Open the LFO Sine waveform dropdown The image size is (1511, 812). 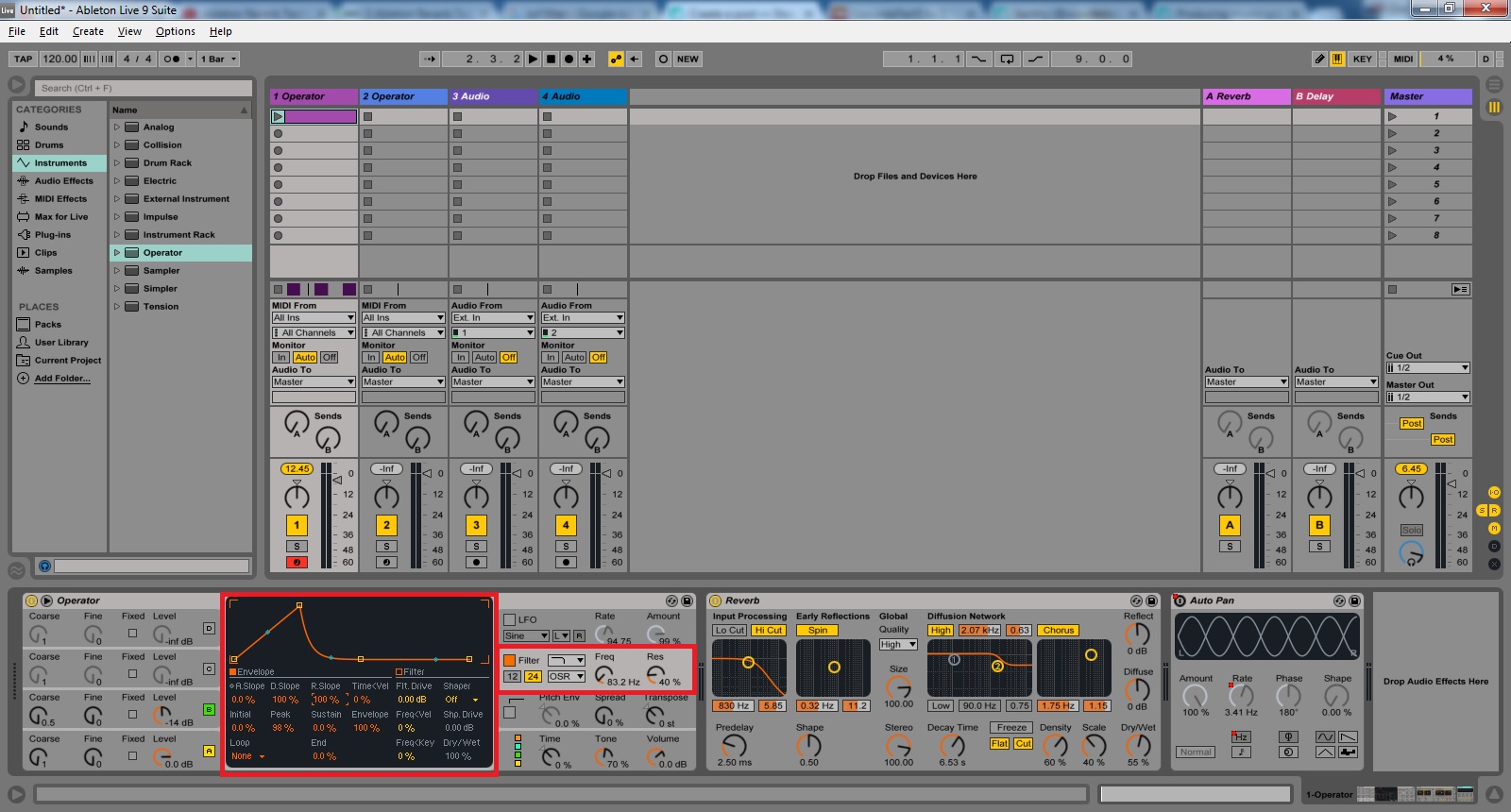tap(526, 636)
